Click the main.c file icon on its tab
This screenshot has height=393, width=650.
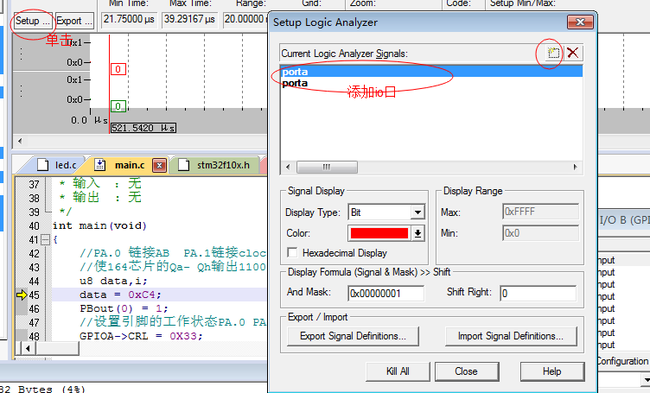99,165
